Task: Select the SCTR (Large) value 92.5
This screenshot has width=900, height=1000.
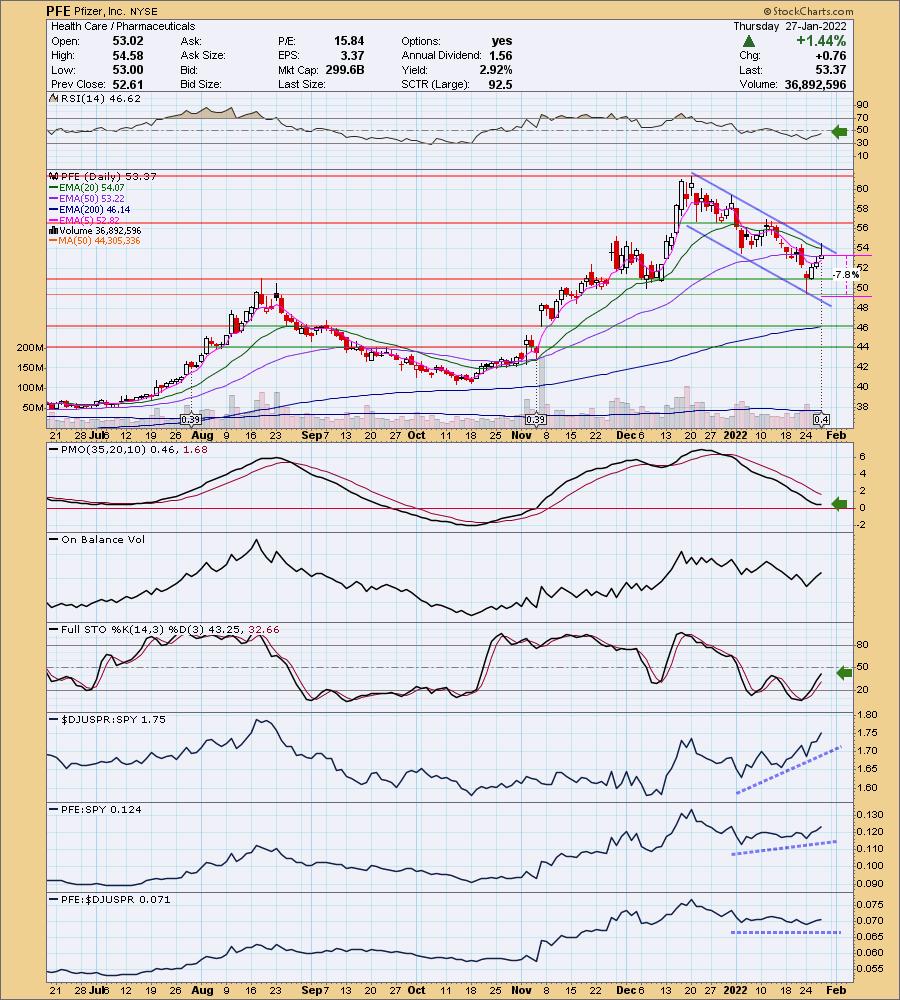Action: point(501,85)
